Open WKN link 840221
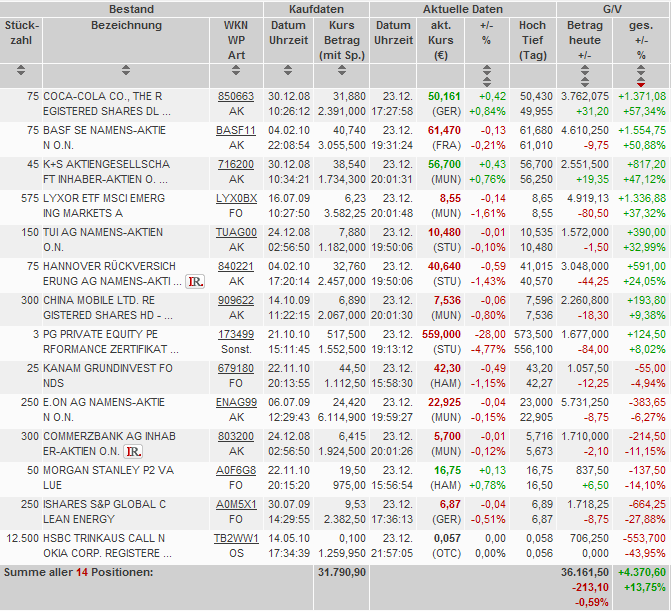Screen dimensions: 671x611 point(236,266)
